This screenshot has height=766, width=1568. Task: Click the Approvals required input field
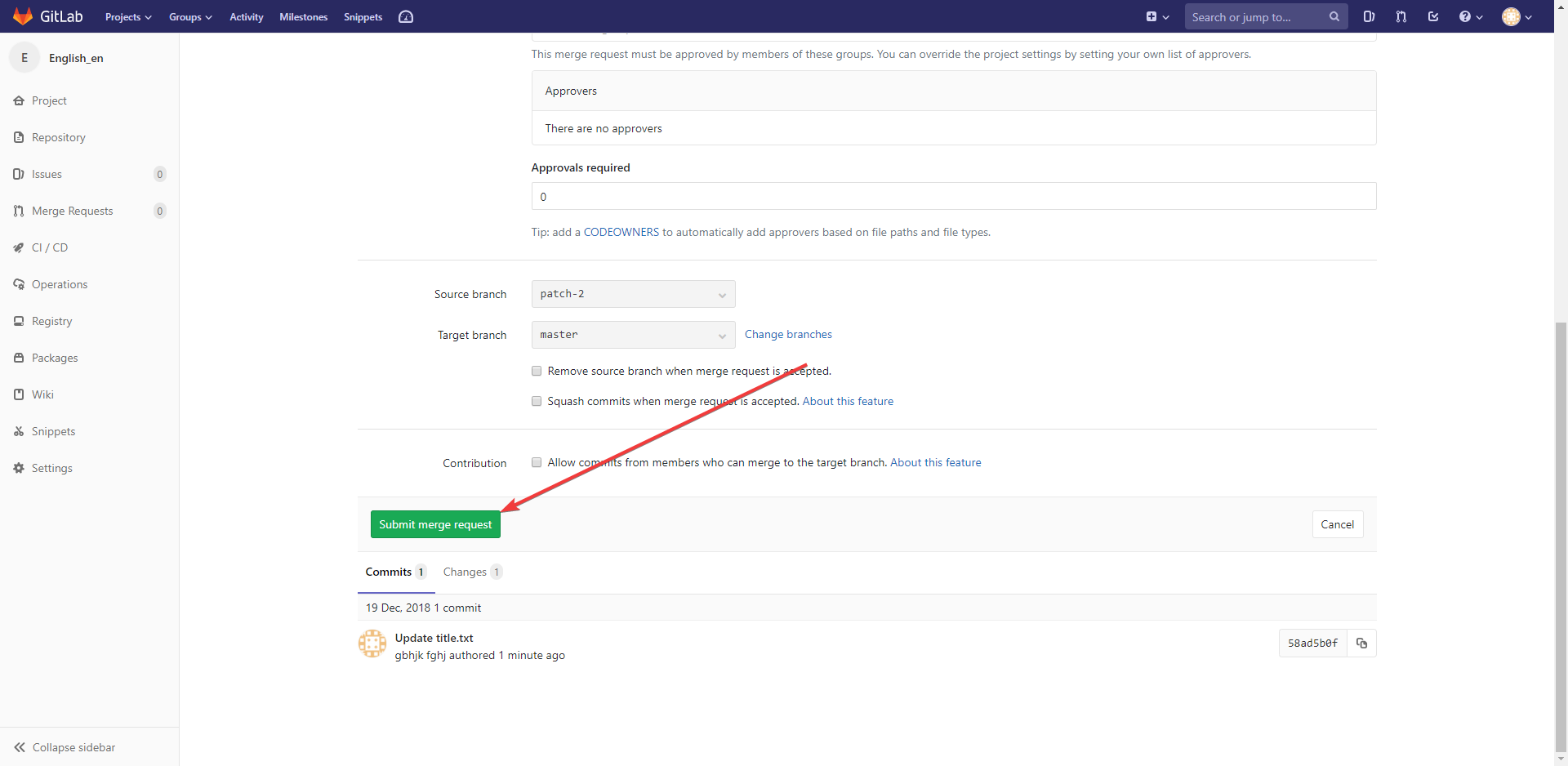(x=954, y=196)
